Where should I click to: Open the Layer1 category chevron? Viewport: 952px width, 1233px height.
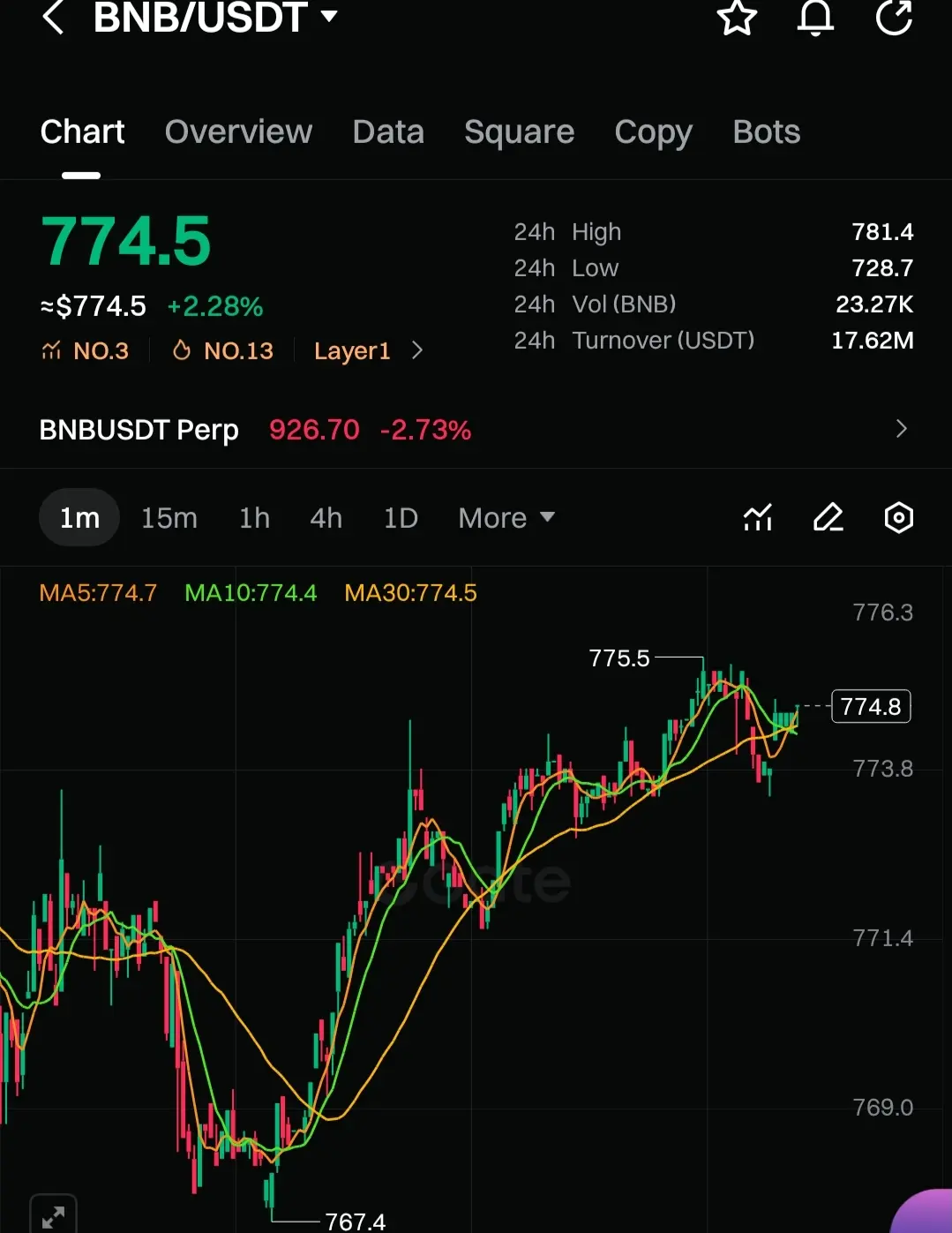click(417, 350)
